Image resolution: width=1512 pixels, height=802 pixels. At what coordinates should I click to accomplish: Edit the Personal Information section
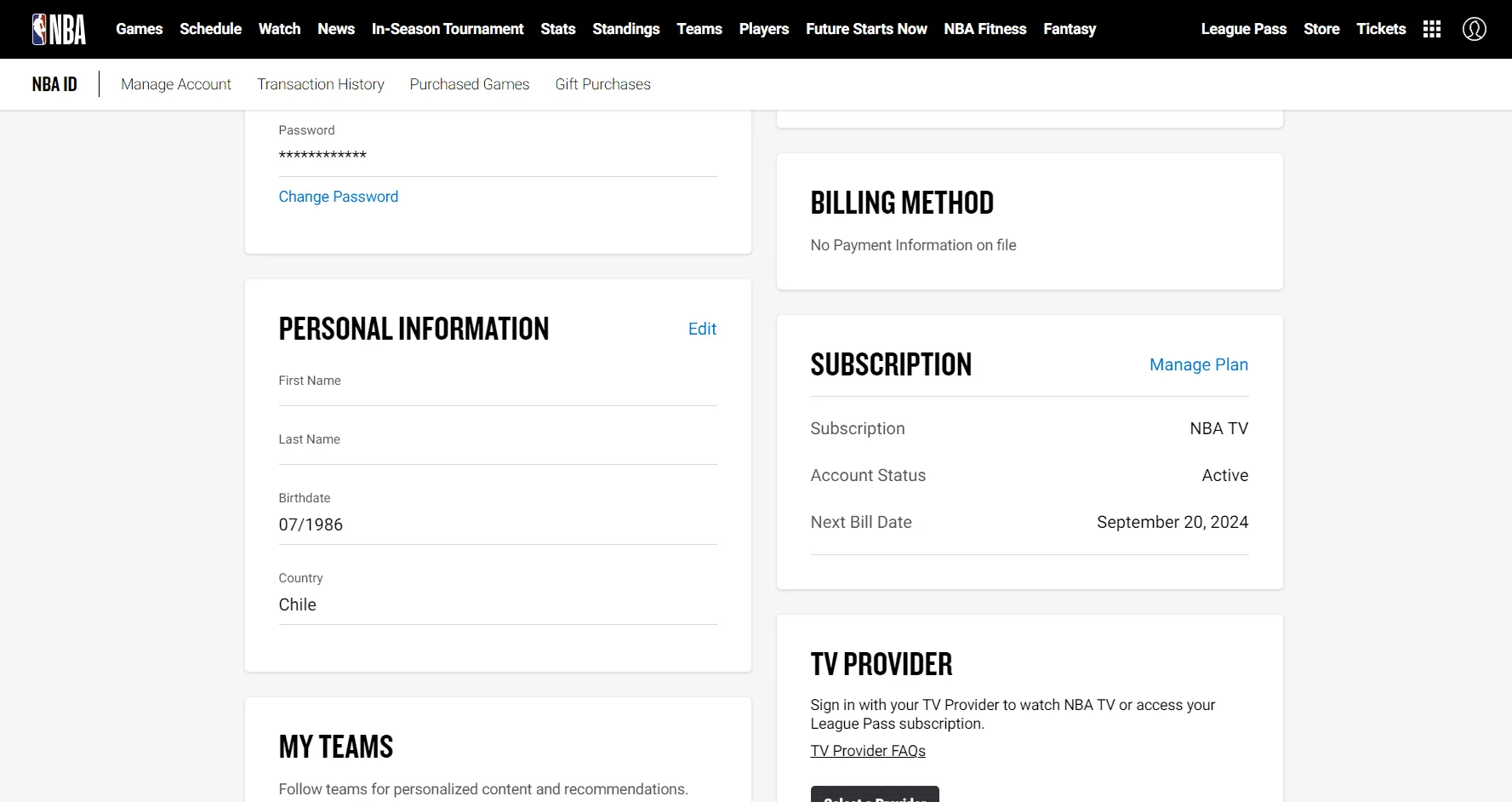[702, 329]
